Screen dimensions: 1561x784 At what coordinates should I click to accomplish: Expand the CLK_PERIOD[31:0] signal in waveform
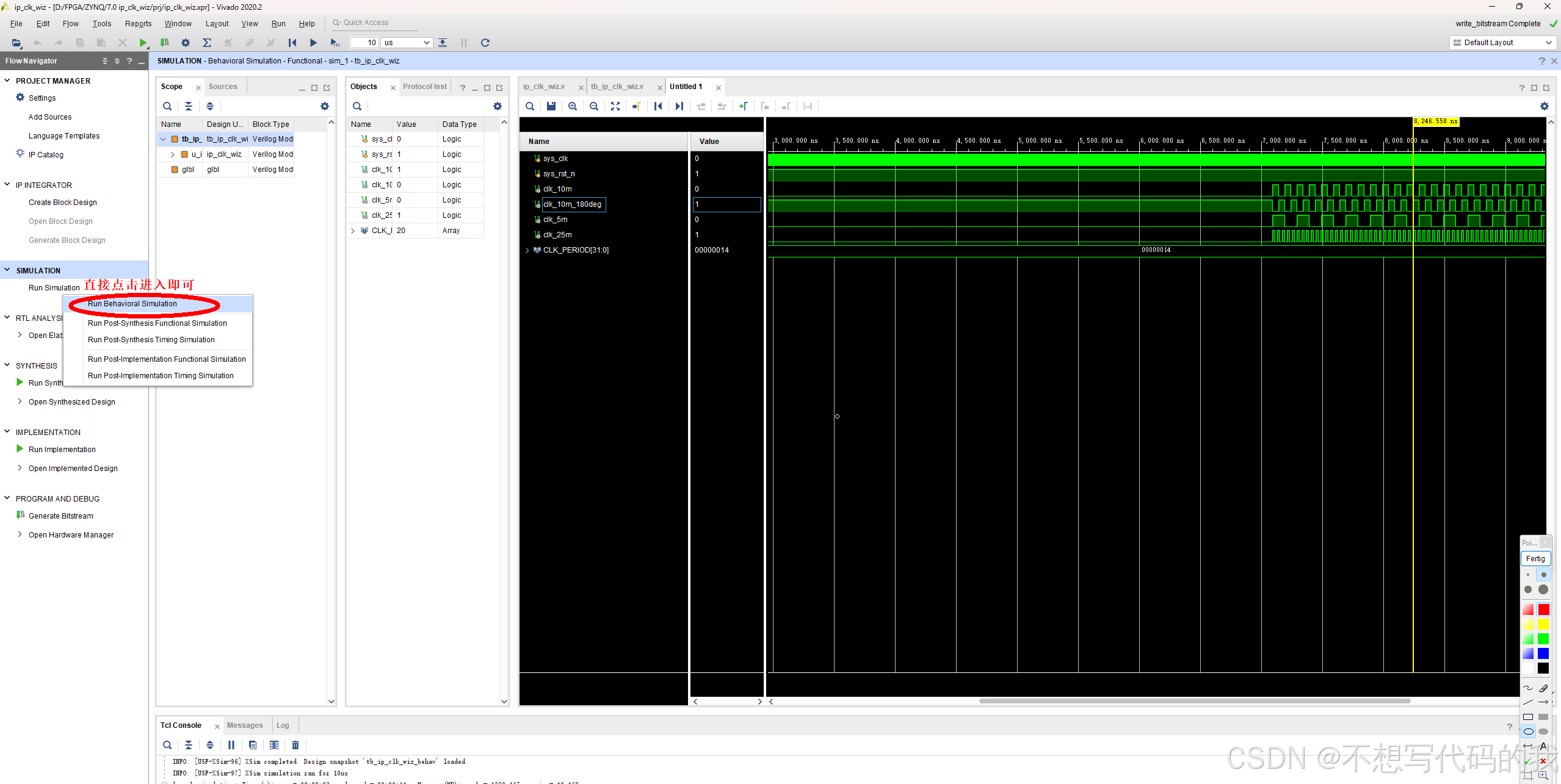point(527,250)
